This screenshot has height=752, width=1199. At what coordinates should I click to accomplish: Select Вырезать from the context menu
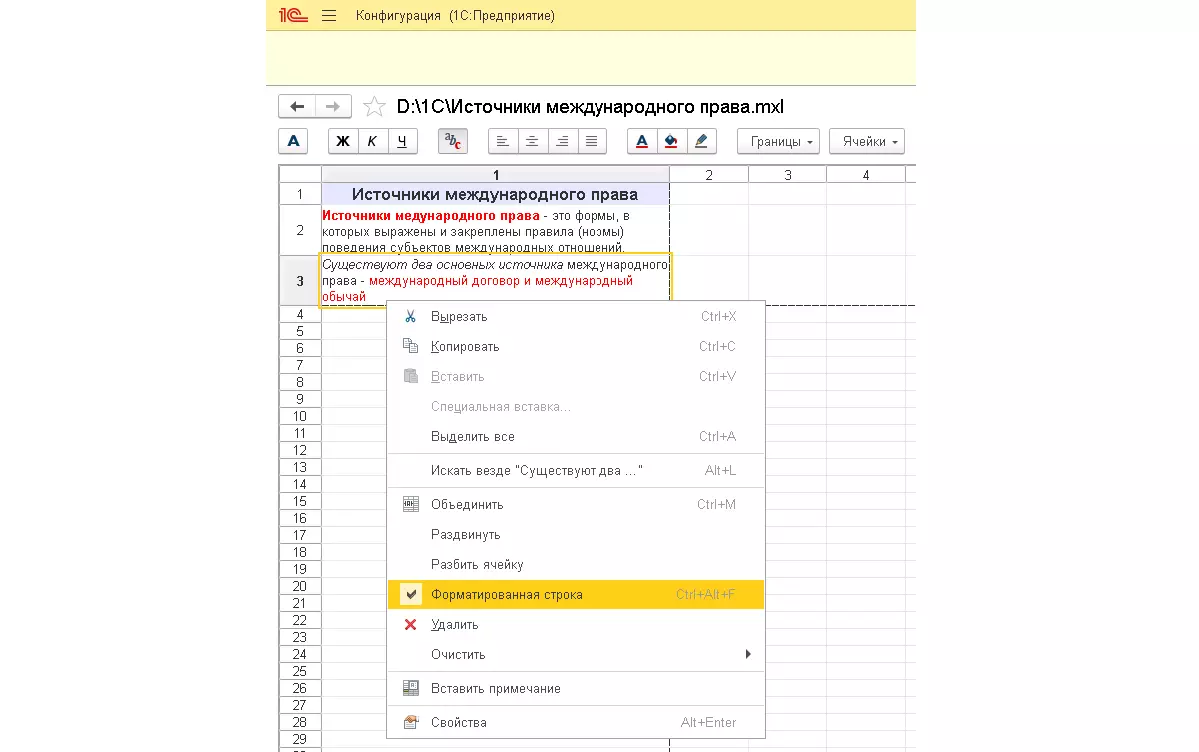pos(576,317)
